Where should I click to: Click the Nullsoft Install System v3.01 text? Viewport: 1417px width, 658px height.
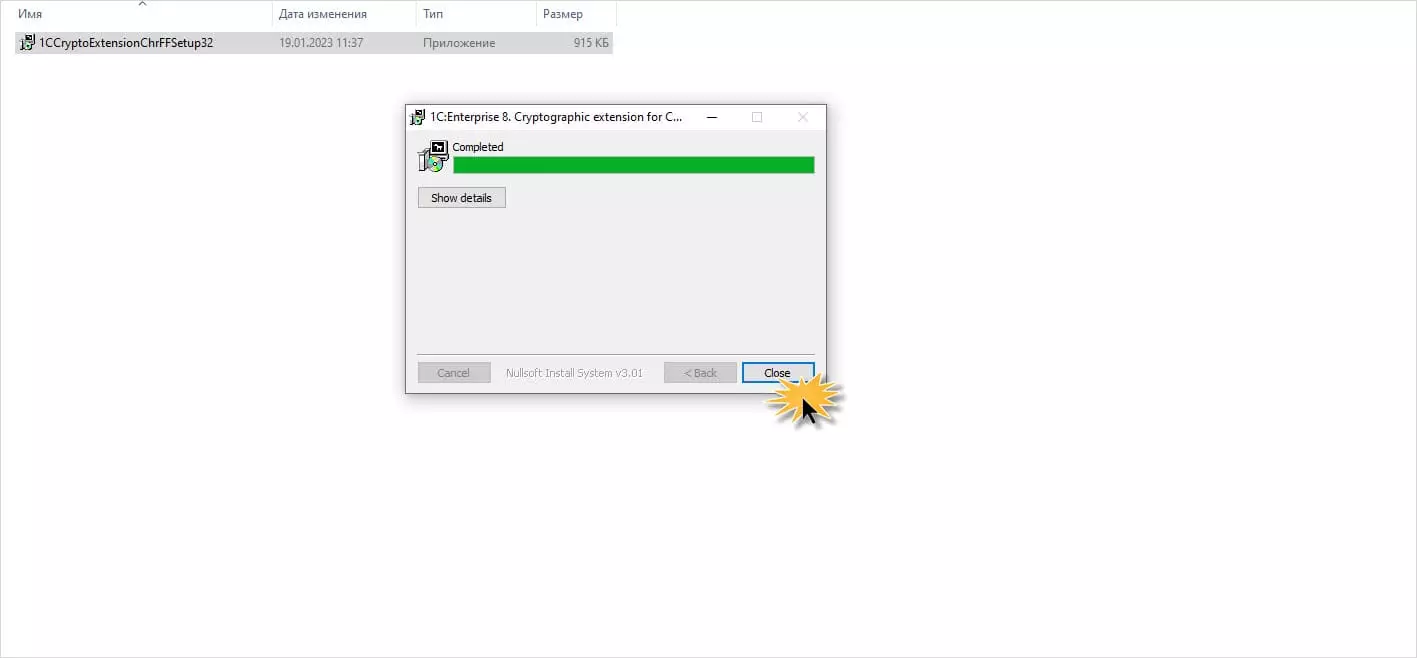point(574,373)
